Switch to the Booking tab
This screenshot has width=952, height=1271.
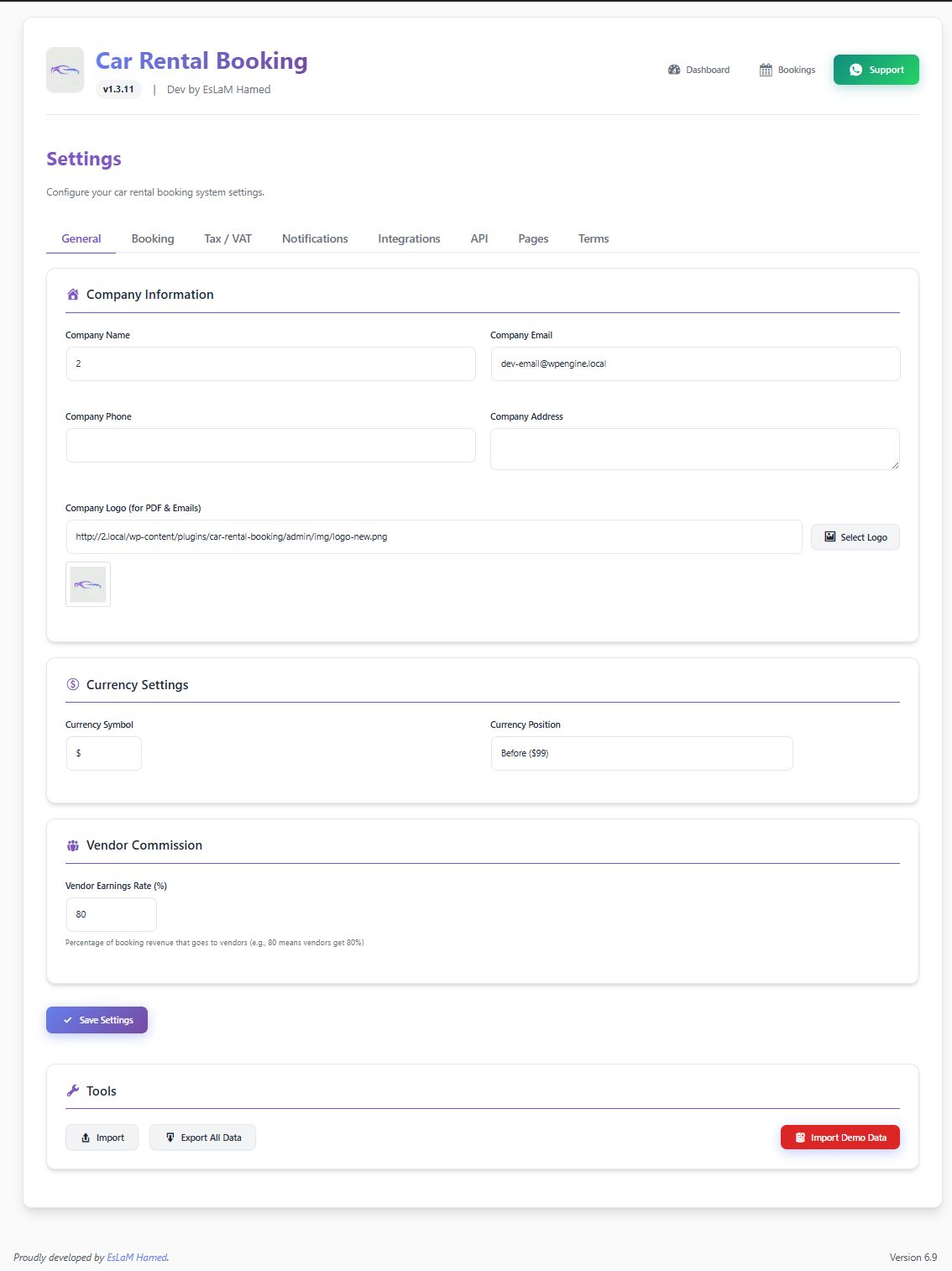tap(153, 238)
